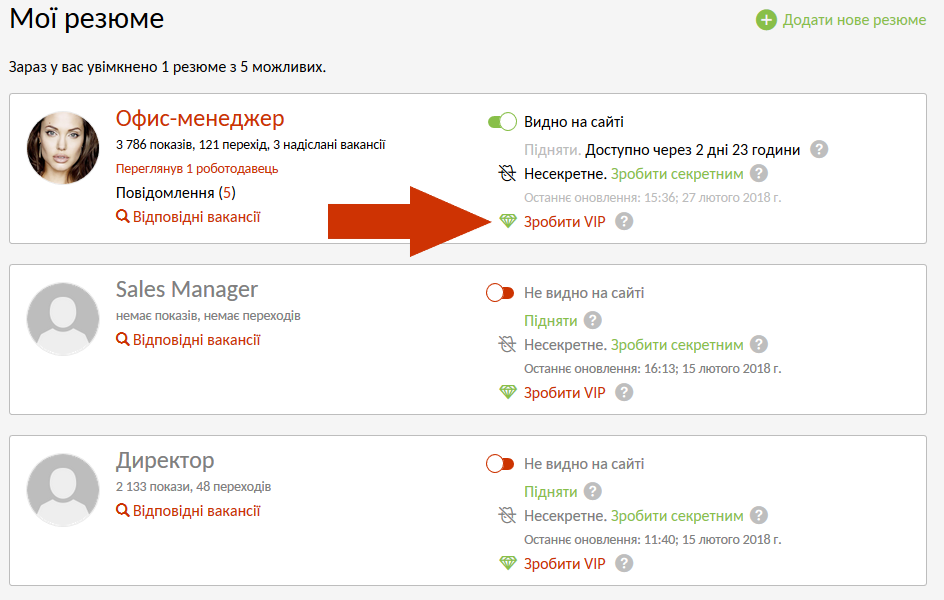This screenshot has height=600, width=944.
Task: Enable site visibility toggle for Директор resume
Action: 499,464
